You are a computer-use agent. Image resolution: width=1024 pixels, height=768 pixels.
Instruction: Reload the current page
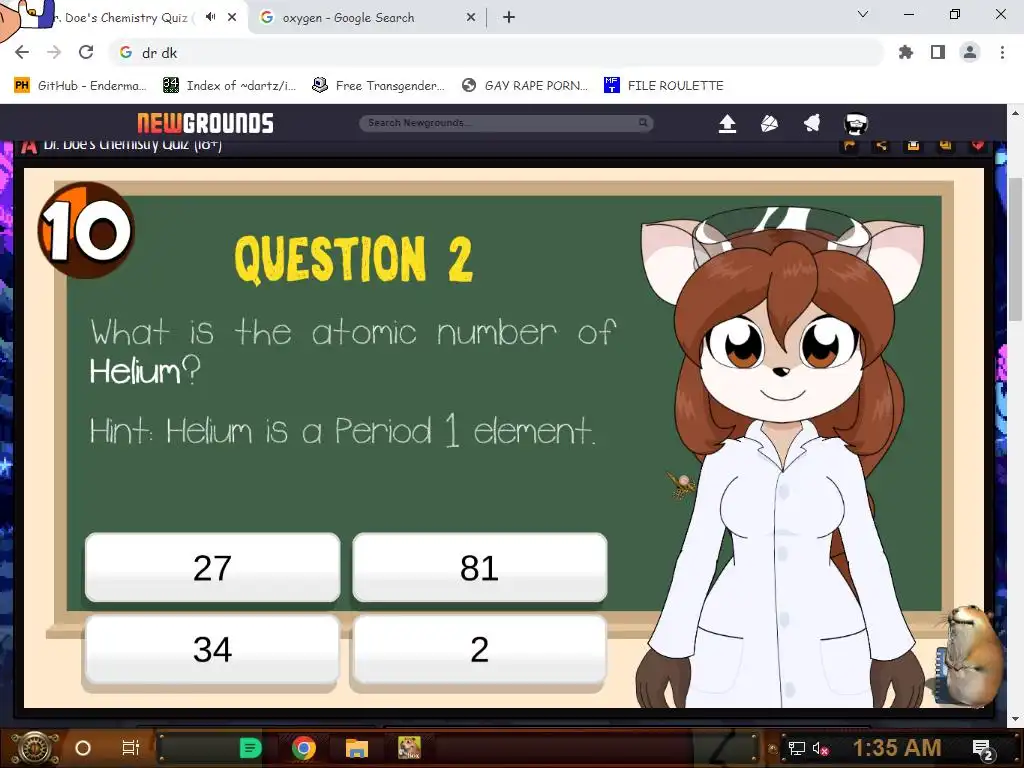pos(86,52)
